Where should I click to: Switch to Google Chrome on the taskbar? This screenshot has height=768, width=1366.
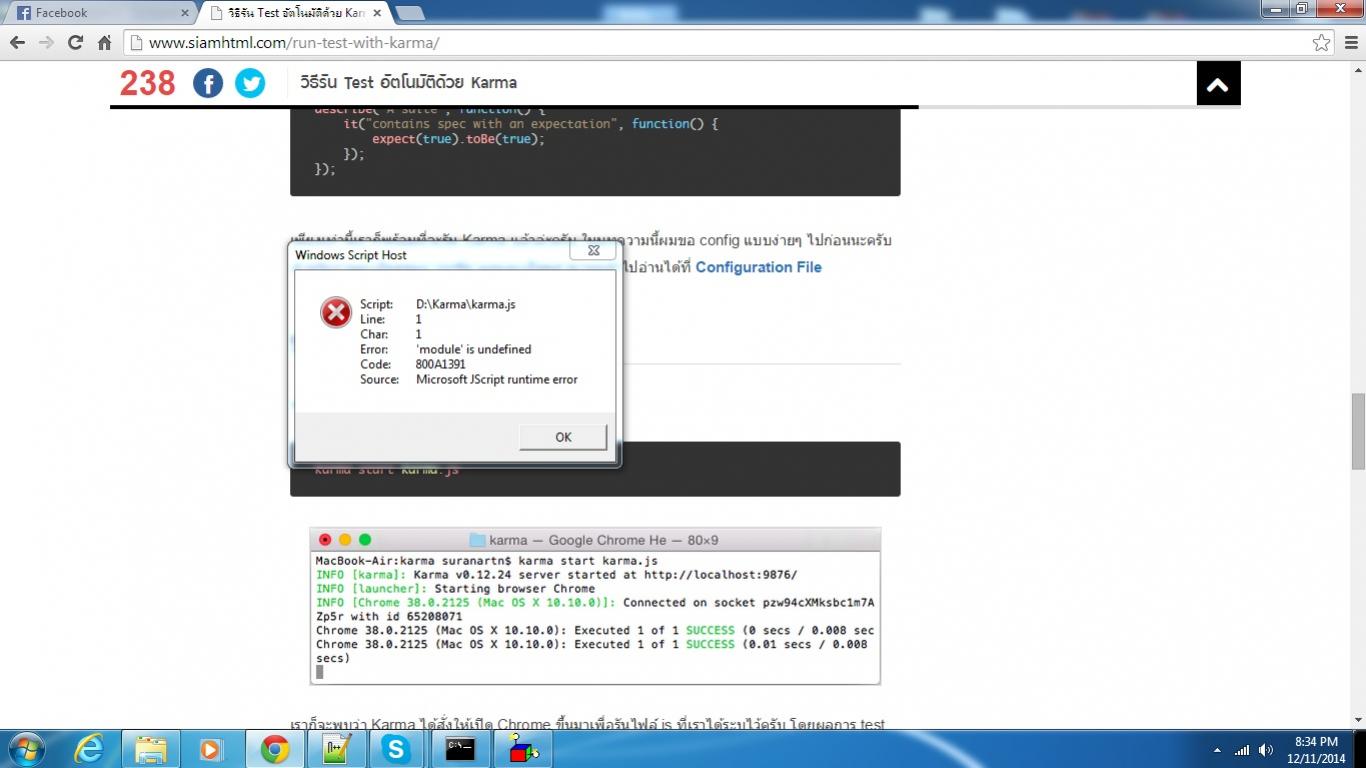pos(275,749)
